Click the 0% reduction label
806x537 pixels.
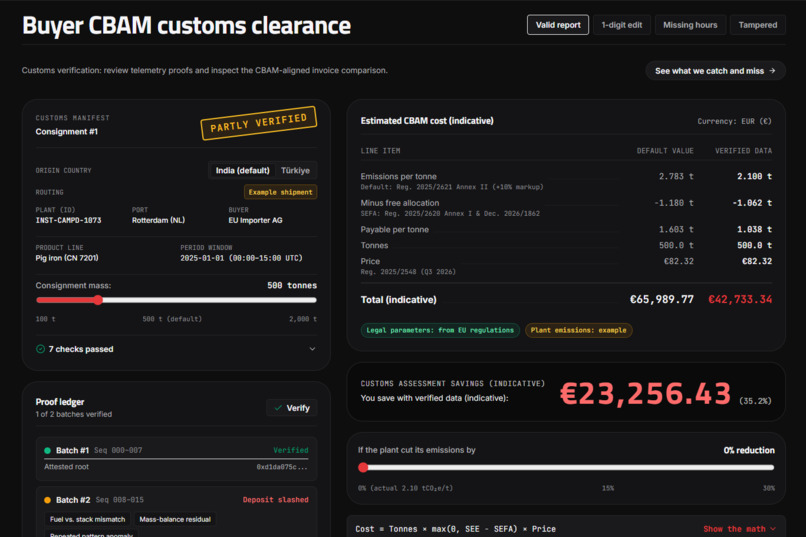pyautogui.click(x=749, y=450)
